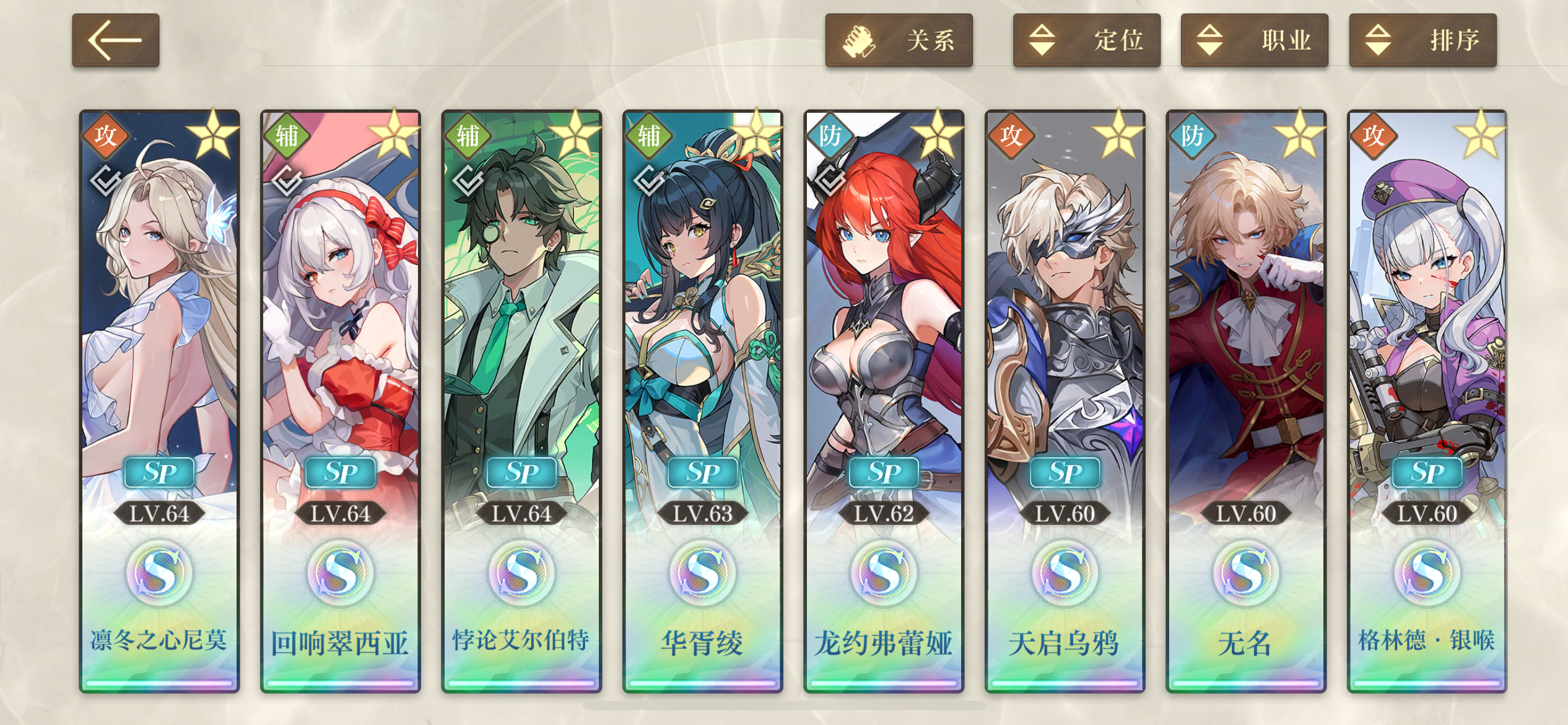This screenshot has height=725, width=1568.
Task: Select the 回响翠西亚 character name
Action: pyautogui.click(x=340, y=643)
